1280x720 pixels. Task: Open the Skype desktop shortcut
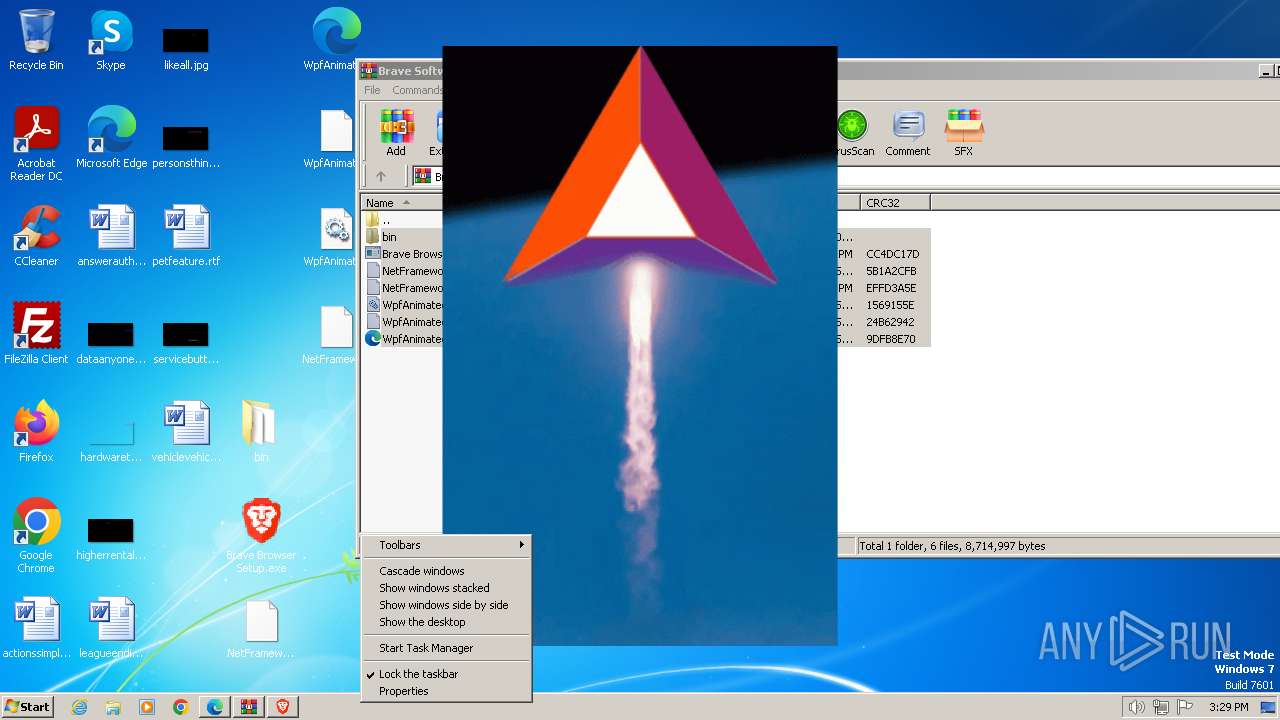(110, 40)
